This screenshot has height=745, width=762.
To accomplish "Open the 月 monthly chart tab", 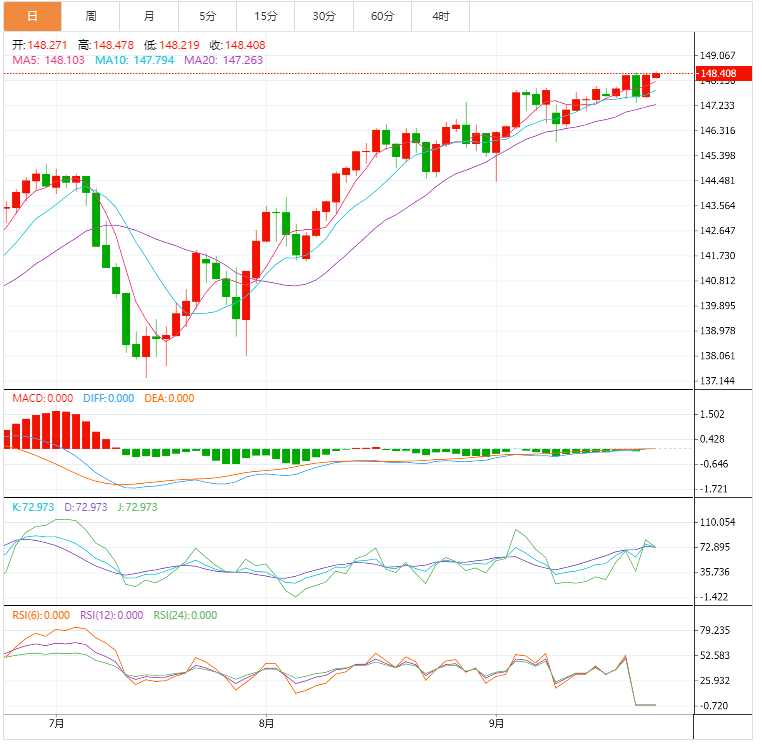I will pos(149,16).
